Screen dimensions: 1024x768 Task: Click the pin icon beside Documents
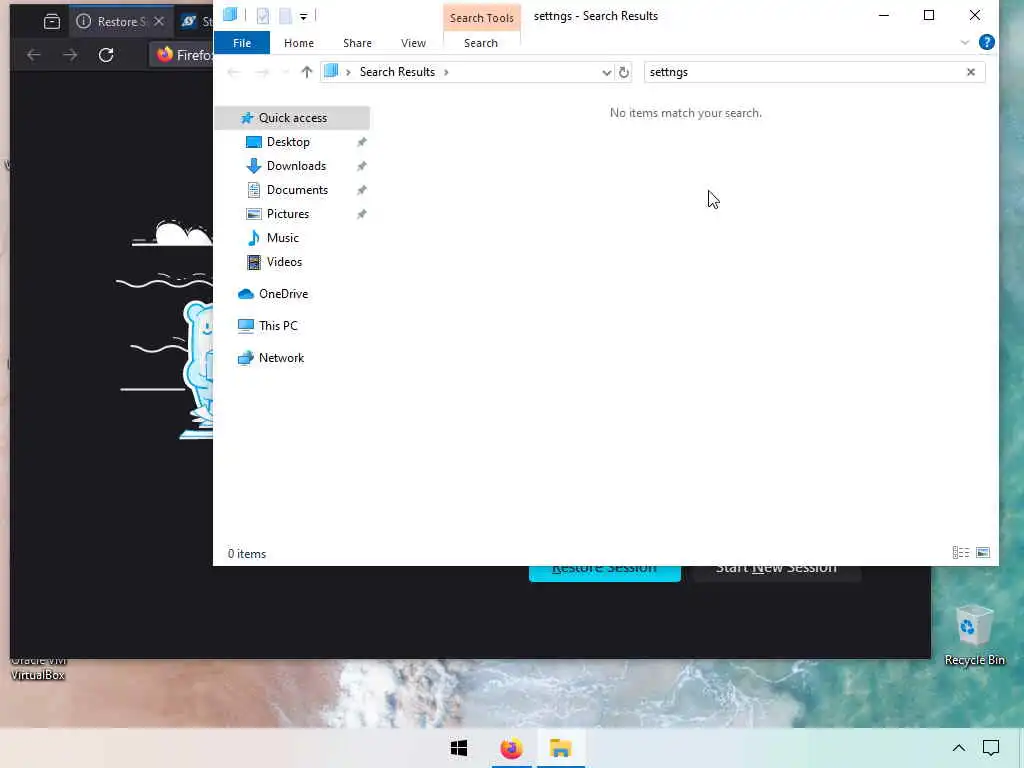point(361,190)
